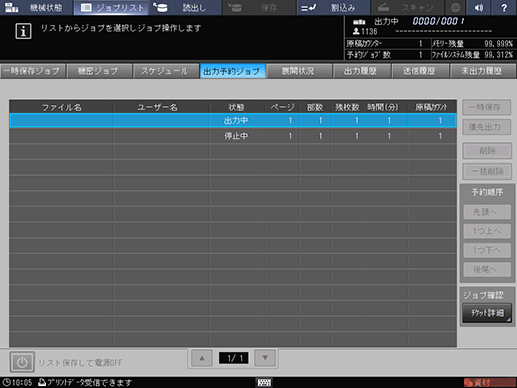Move job to end with 後尾へ

click(487, 269)
